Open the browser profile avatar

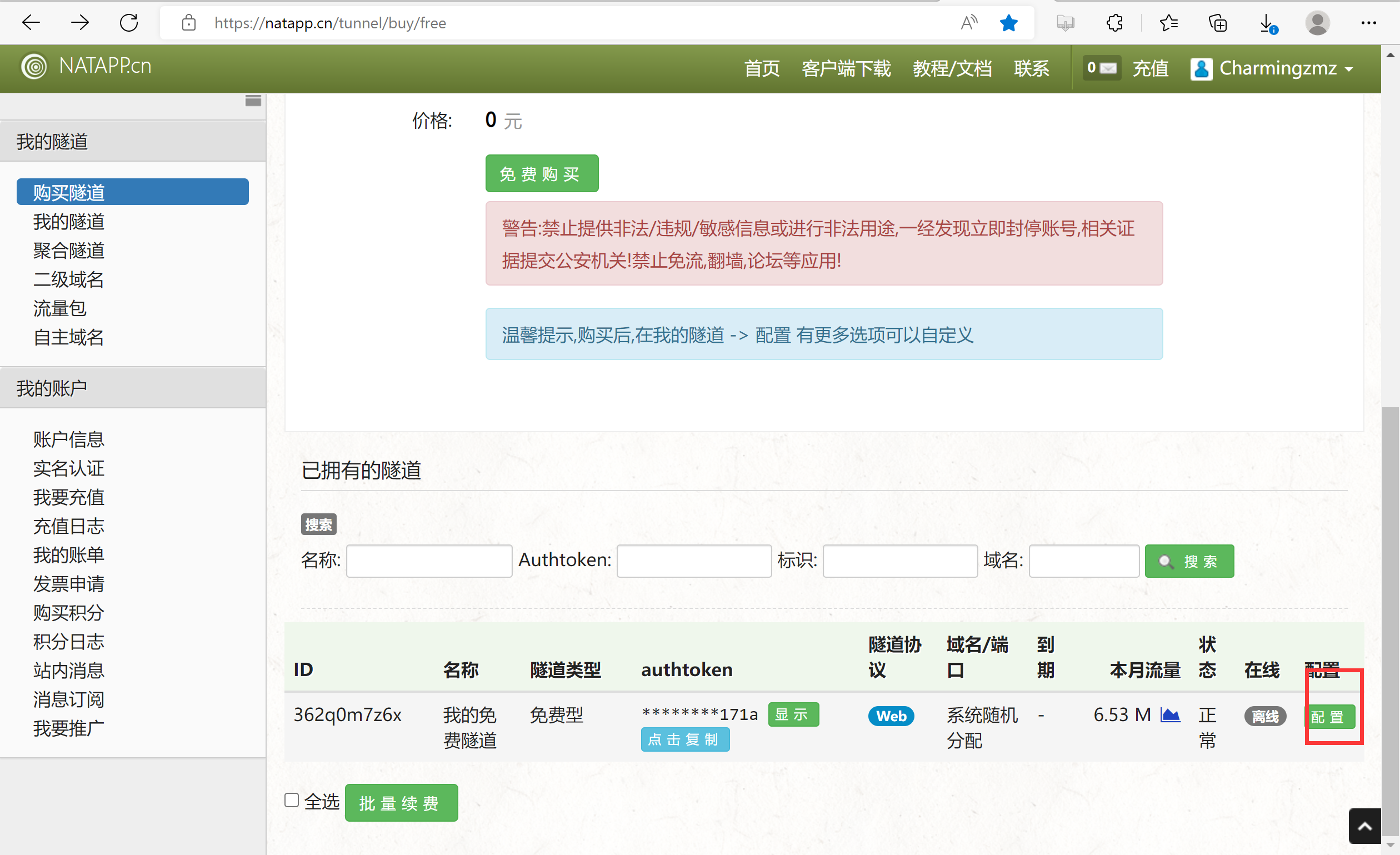(x=1317, y=23)
